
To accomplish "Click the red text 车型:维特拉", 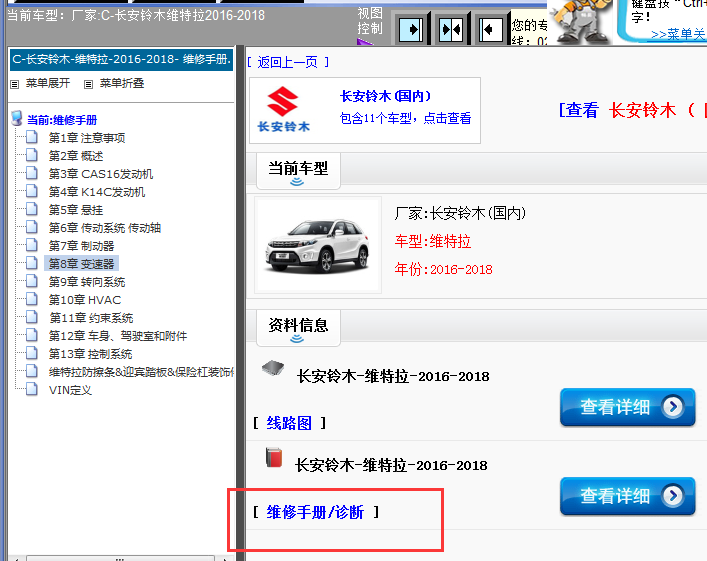I will pyautogui.click(x=432, y=241).
